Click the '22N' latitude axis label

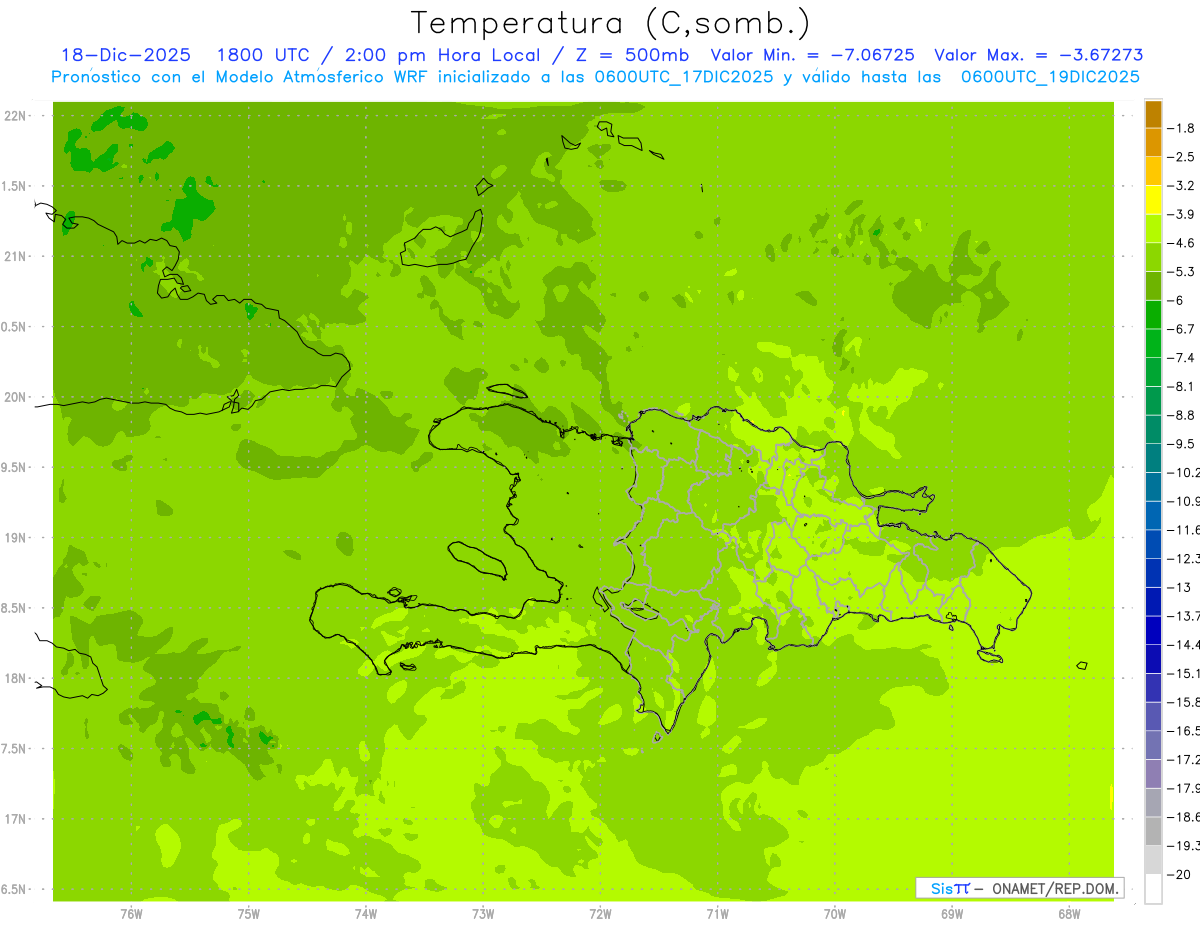pos(15,116)
